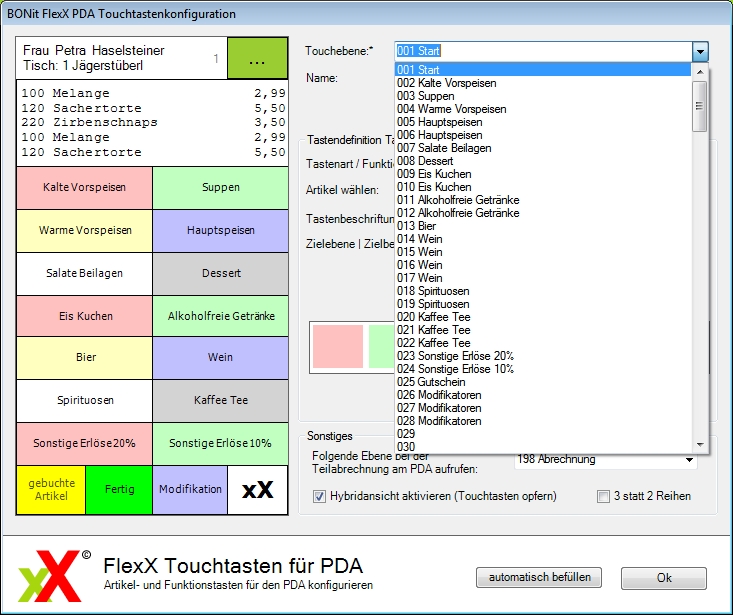Tap the 'Bier' touch key

(x=85, y=358)
